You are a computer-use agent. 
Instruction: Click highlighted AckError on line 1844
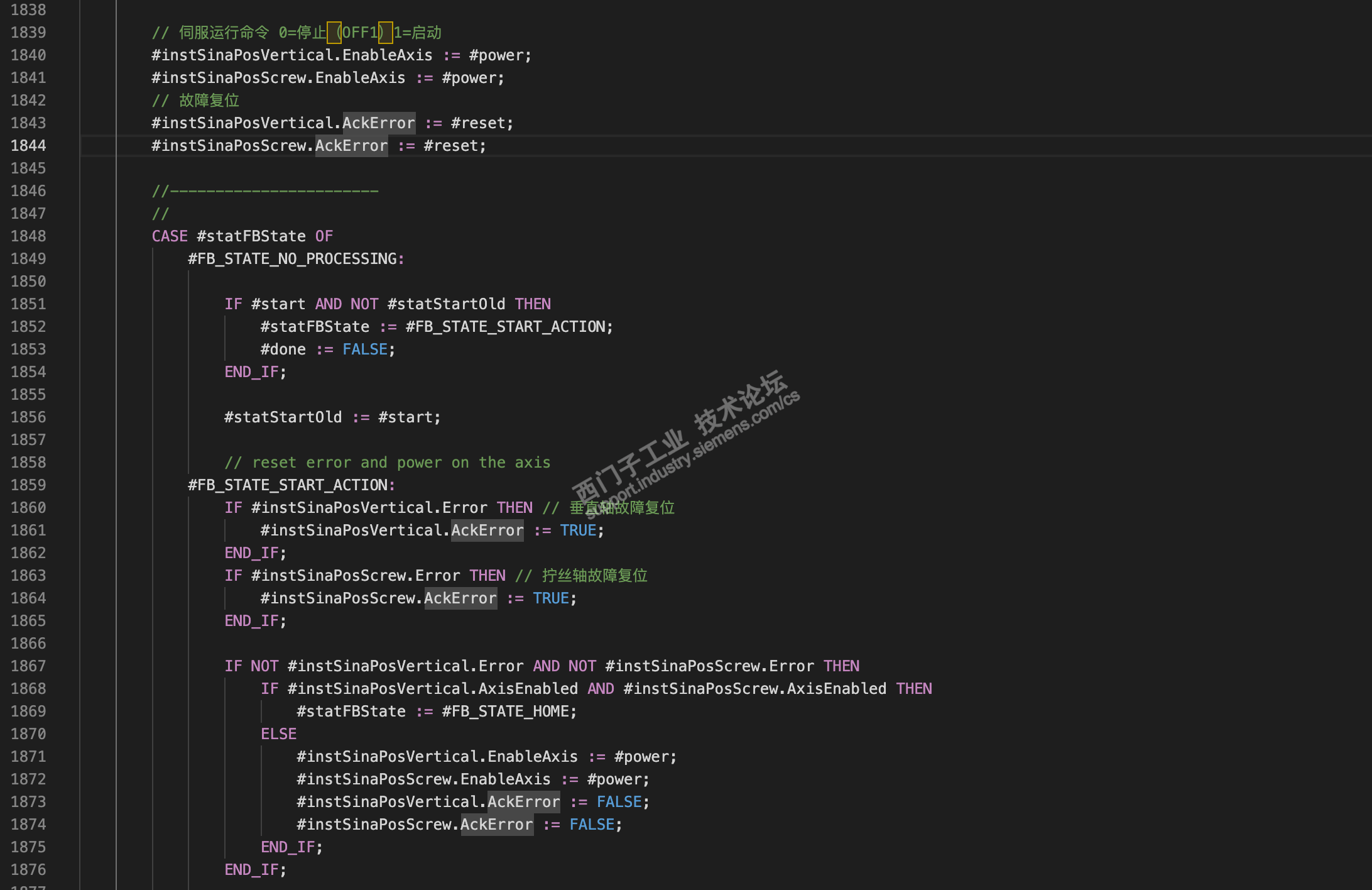click(x=351, y=145)
